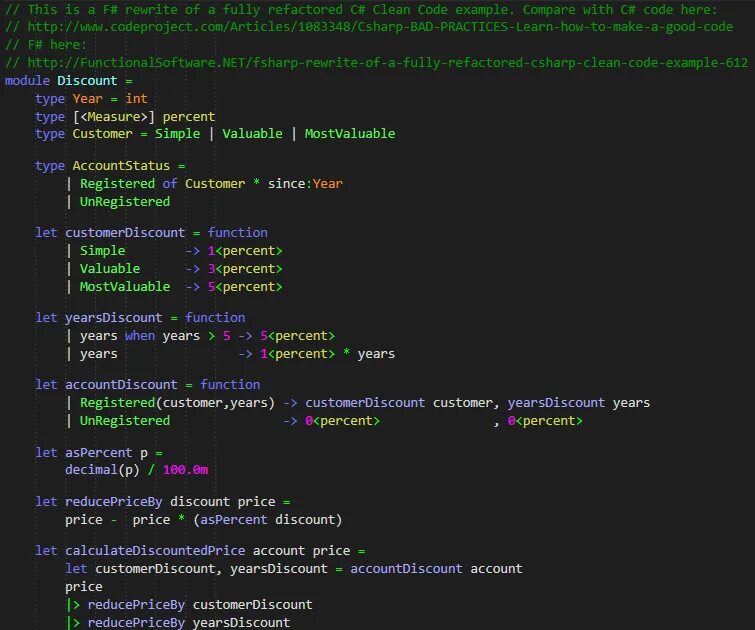Click 'since:Year' in the Registered case

point(305,184)
